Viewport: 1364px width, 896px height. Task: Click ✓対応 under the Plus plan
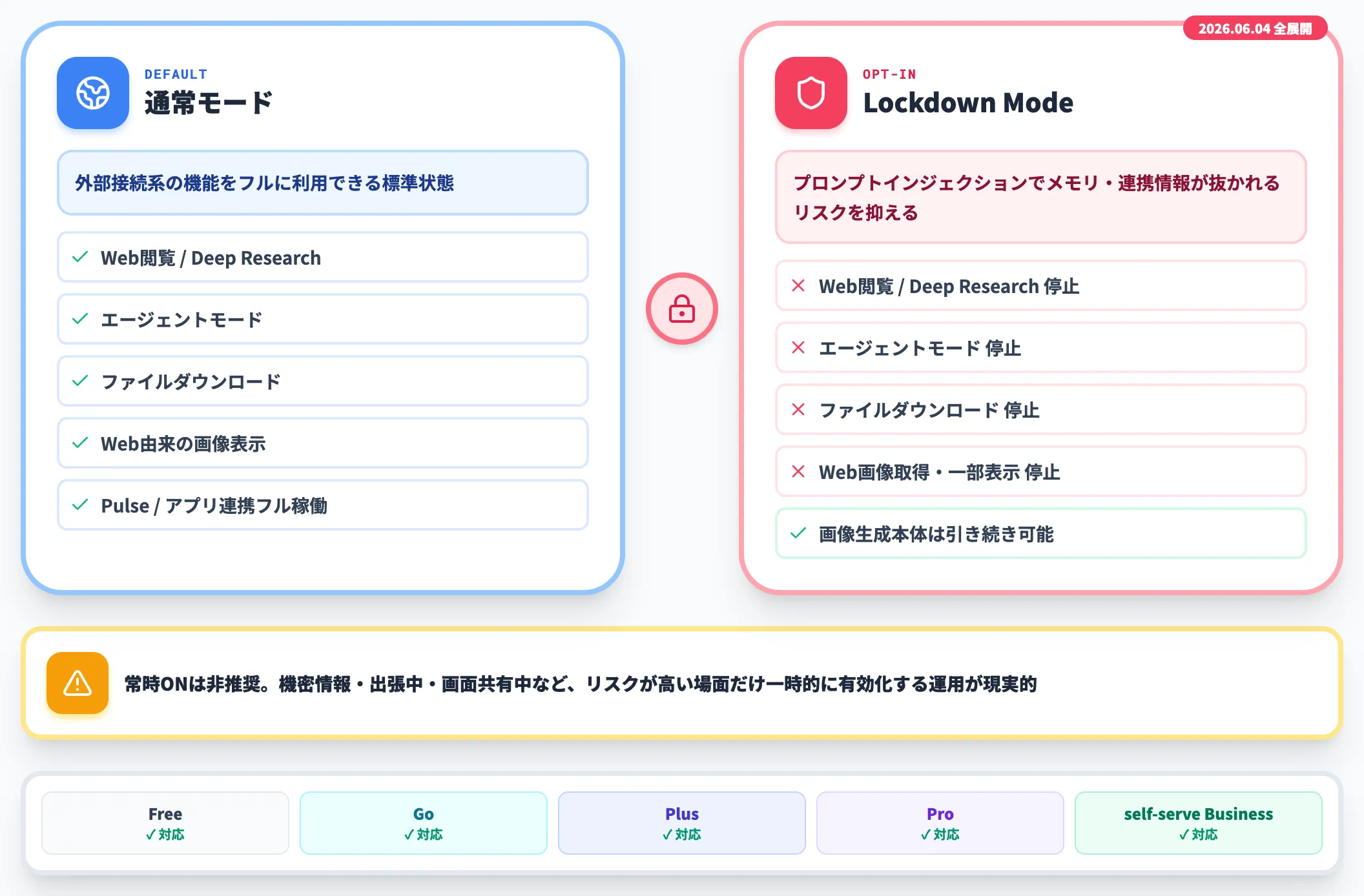[x=682, y=835]
